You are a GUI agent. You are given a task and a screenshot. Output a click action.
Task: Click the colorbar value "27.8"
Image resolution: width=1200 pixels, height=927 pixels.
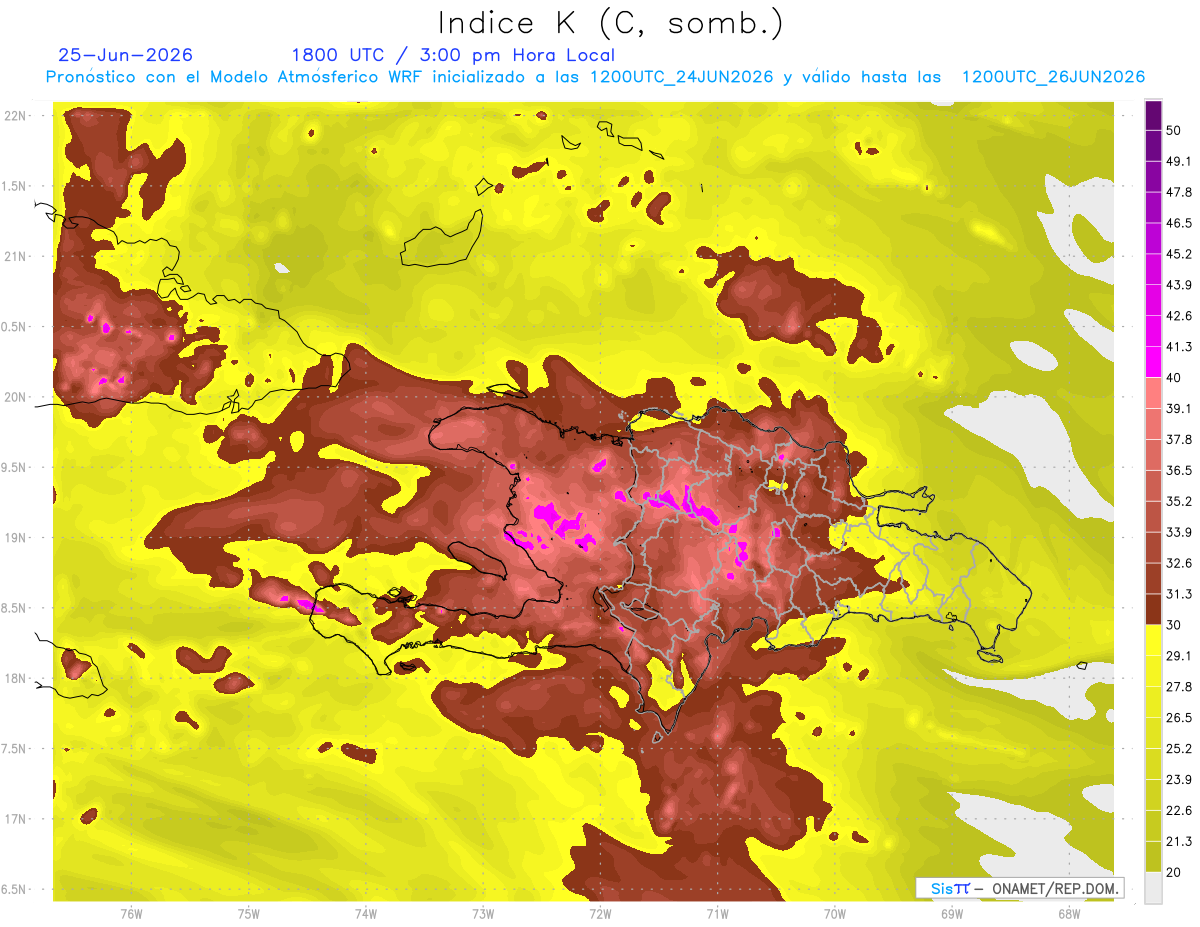point(1179,687)
